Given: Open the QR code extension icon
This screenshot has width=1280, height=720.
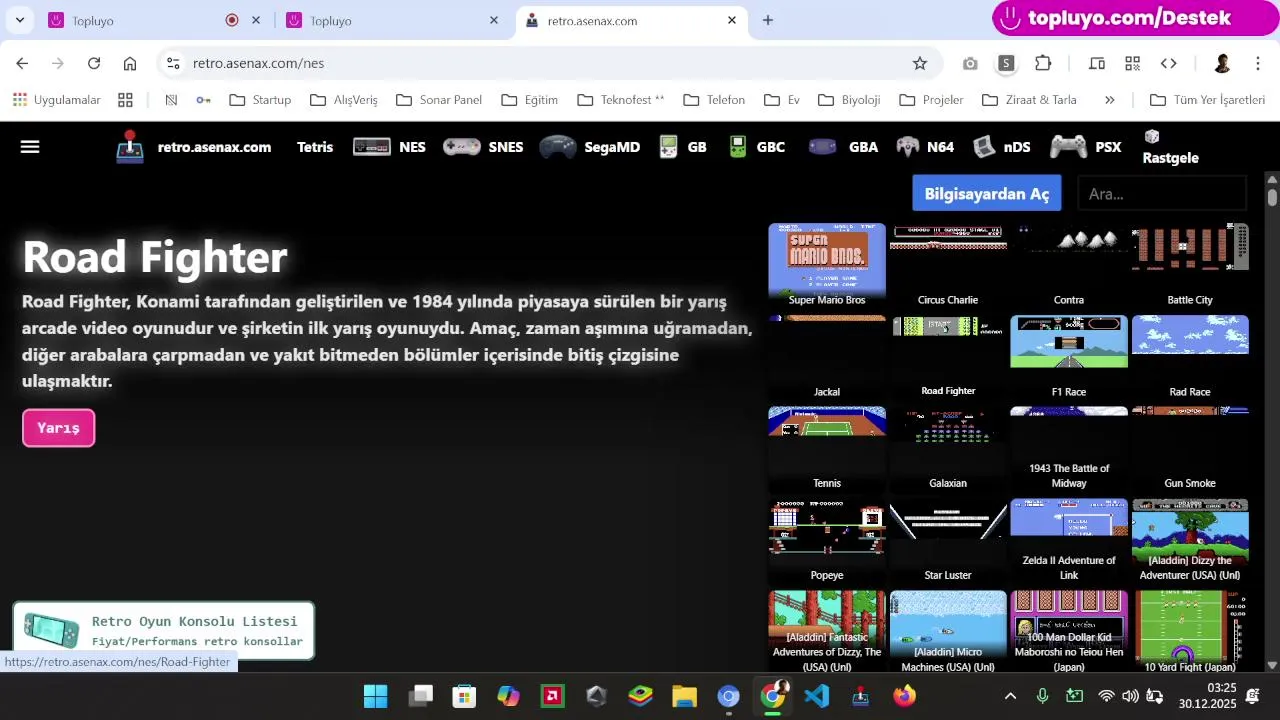Looking at the screenshot, I should [x=1132, y=63].
